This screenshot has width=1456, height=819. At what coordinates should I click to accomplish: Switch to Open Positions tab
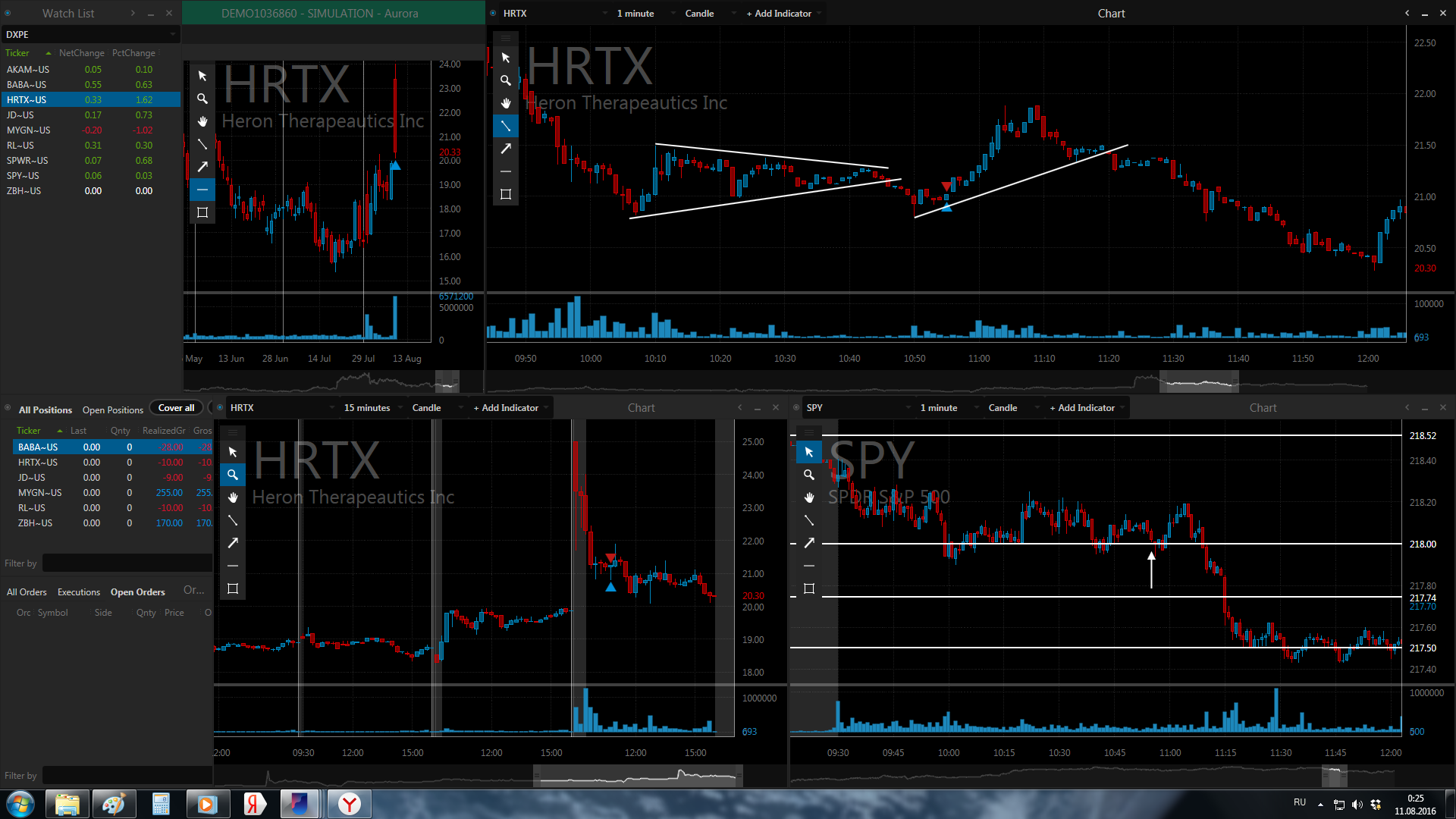click(x=113, y=410)
